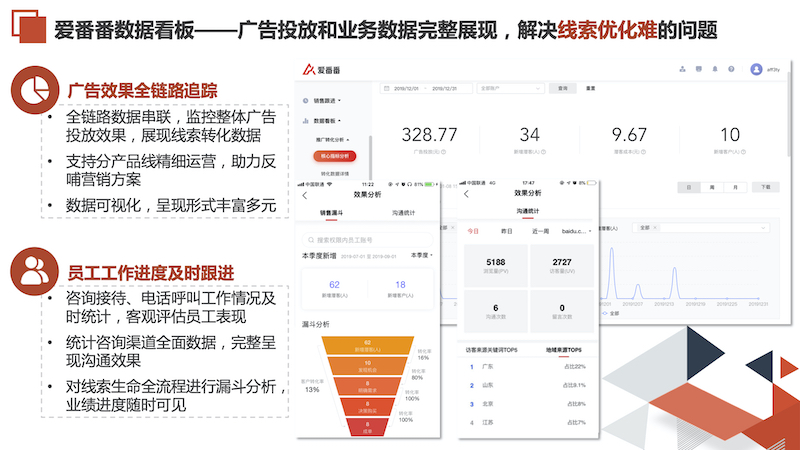Click the 爱番番 logo in dashboard header
Screen dimensions: 800x450
pos(321,70)
